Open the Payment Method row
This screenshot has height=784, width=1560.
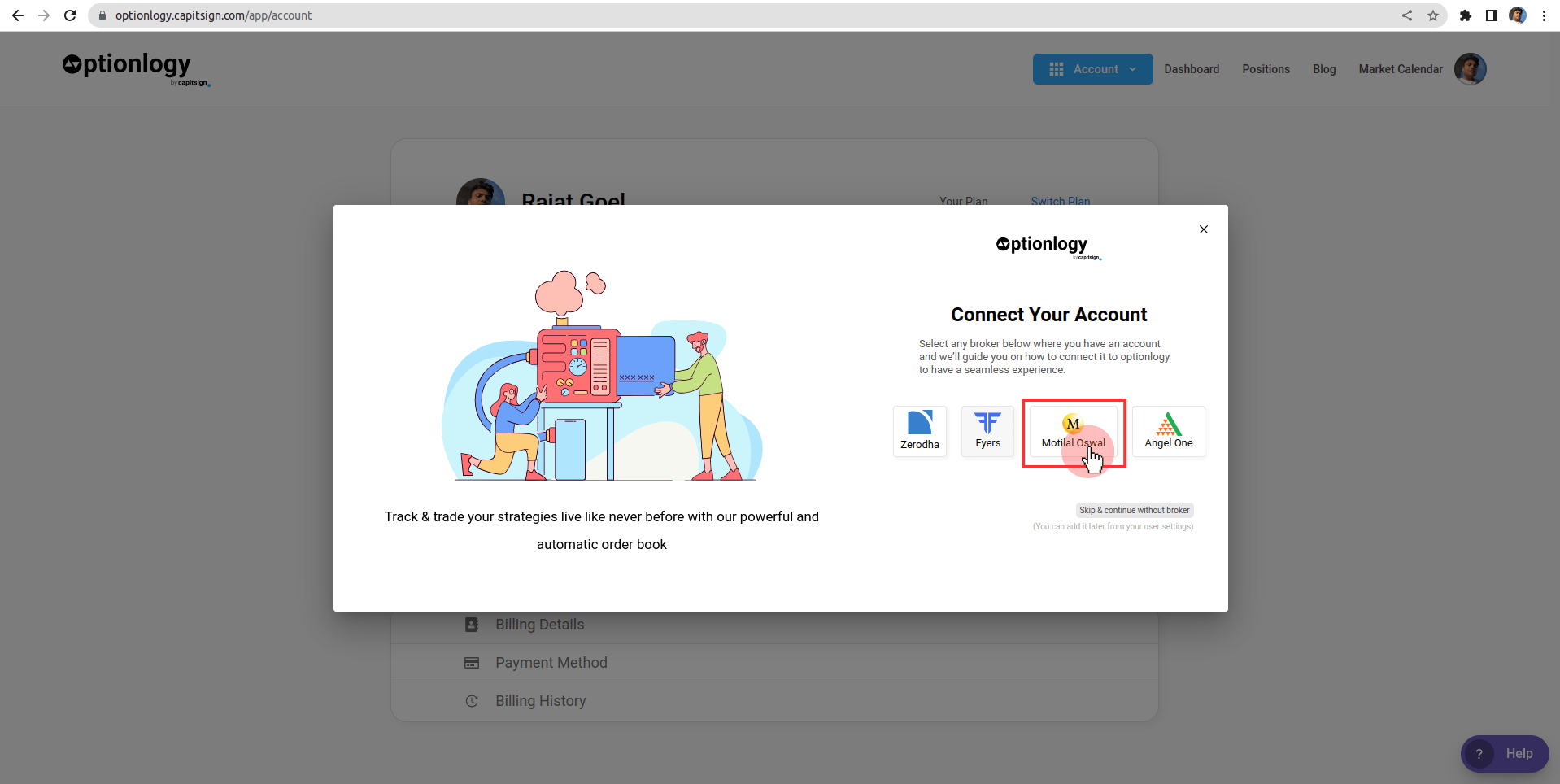[x=774, y=663]
